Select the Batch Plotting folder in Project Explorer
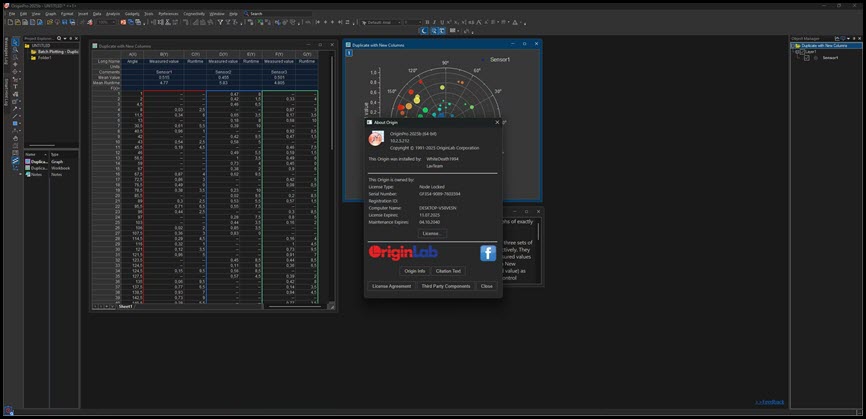Image resolution: width=866 pixels, height=419 pixels. 55,51
